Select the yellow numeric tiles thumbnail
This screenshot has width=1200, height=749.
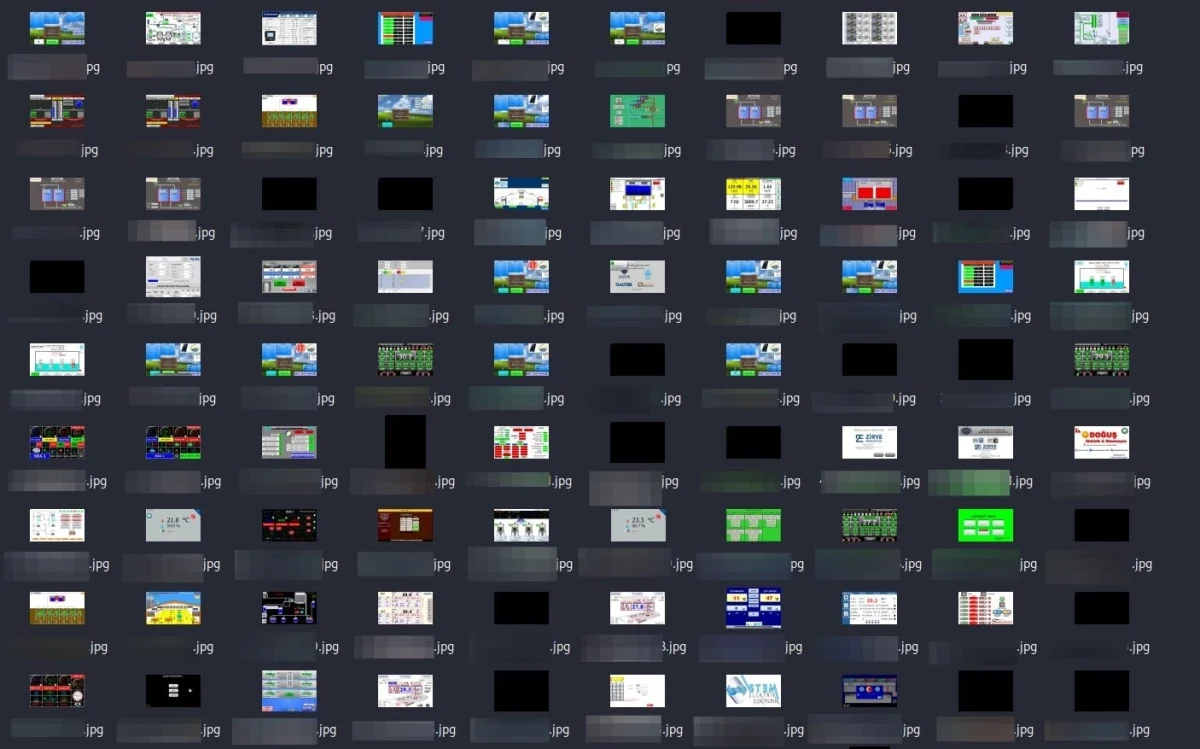(753, 193)
